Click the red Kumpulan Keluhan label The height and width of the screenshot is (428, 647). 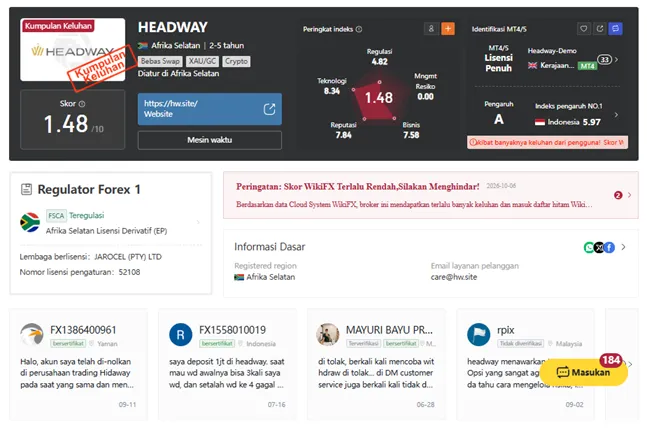click(x=58, y=26)
